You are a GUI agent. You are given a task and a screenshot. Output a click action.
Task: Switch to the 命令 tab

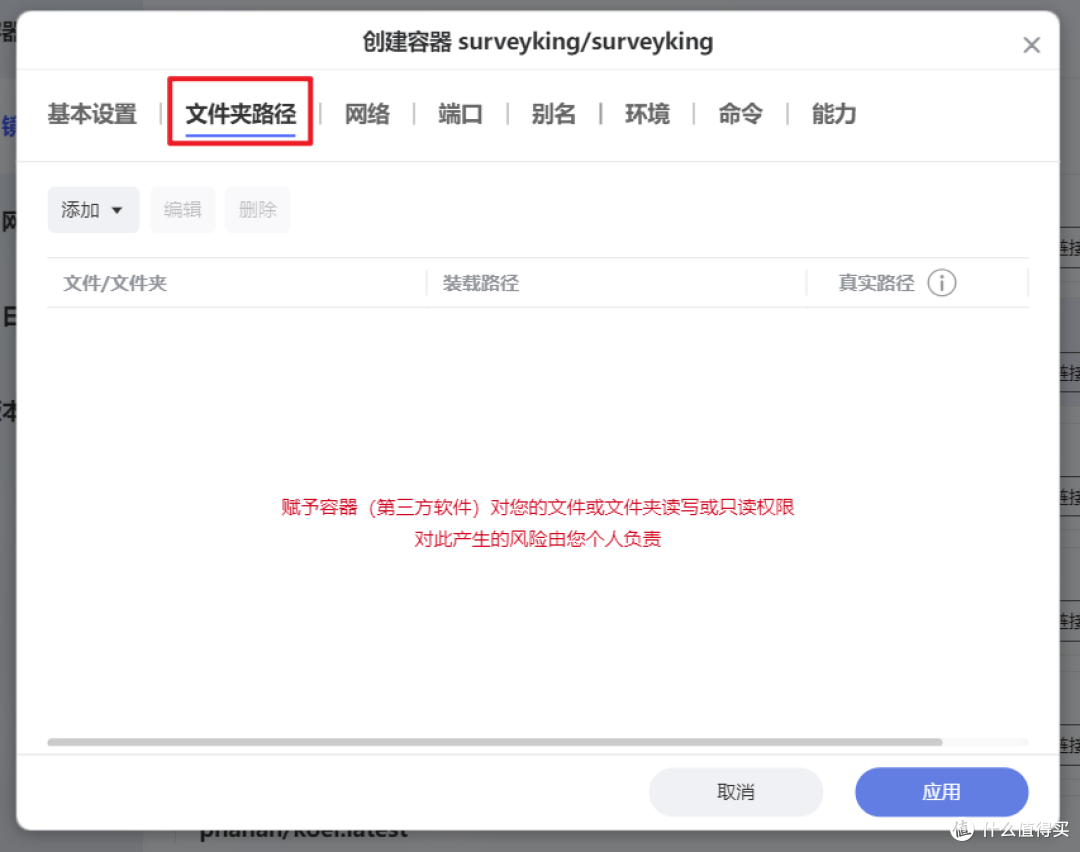click(x=740, y=114)
